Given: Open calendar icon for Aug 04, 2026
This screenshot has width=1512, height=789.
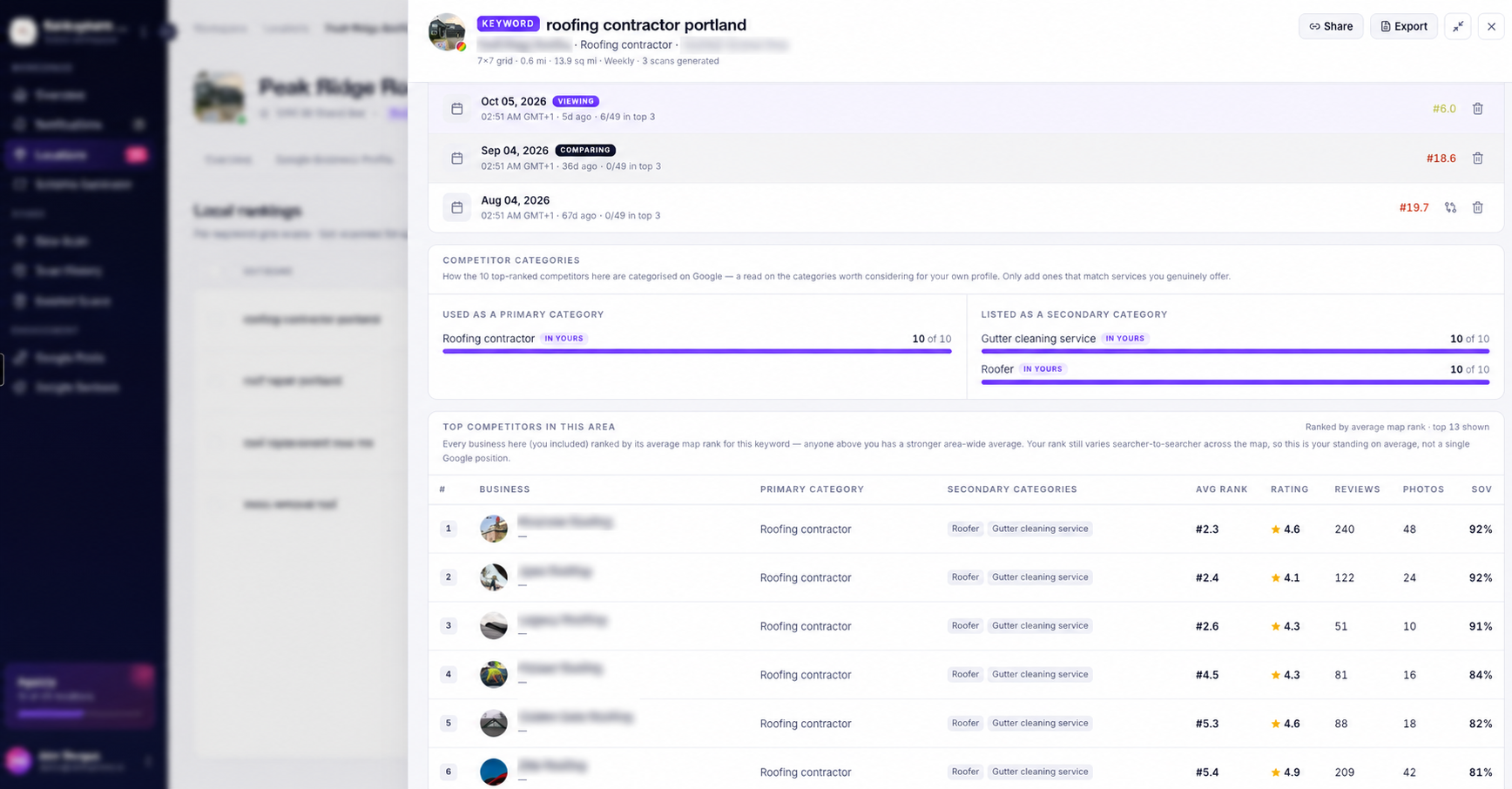Looking at the screenshot, I should pyautogui.click(x=456, y=207).
